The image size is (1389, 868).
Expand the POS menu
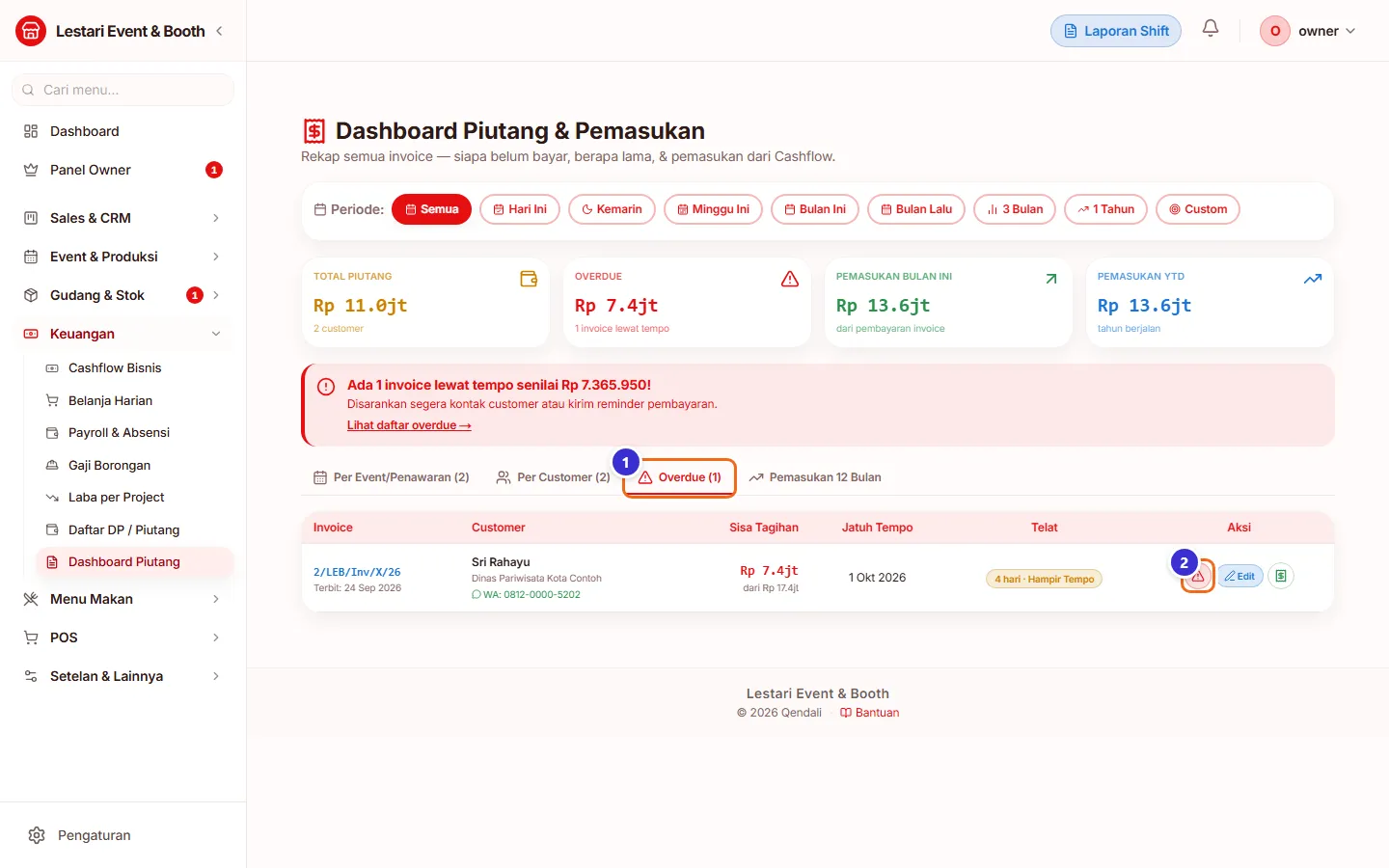click(123, 637)
